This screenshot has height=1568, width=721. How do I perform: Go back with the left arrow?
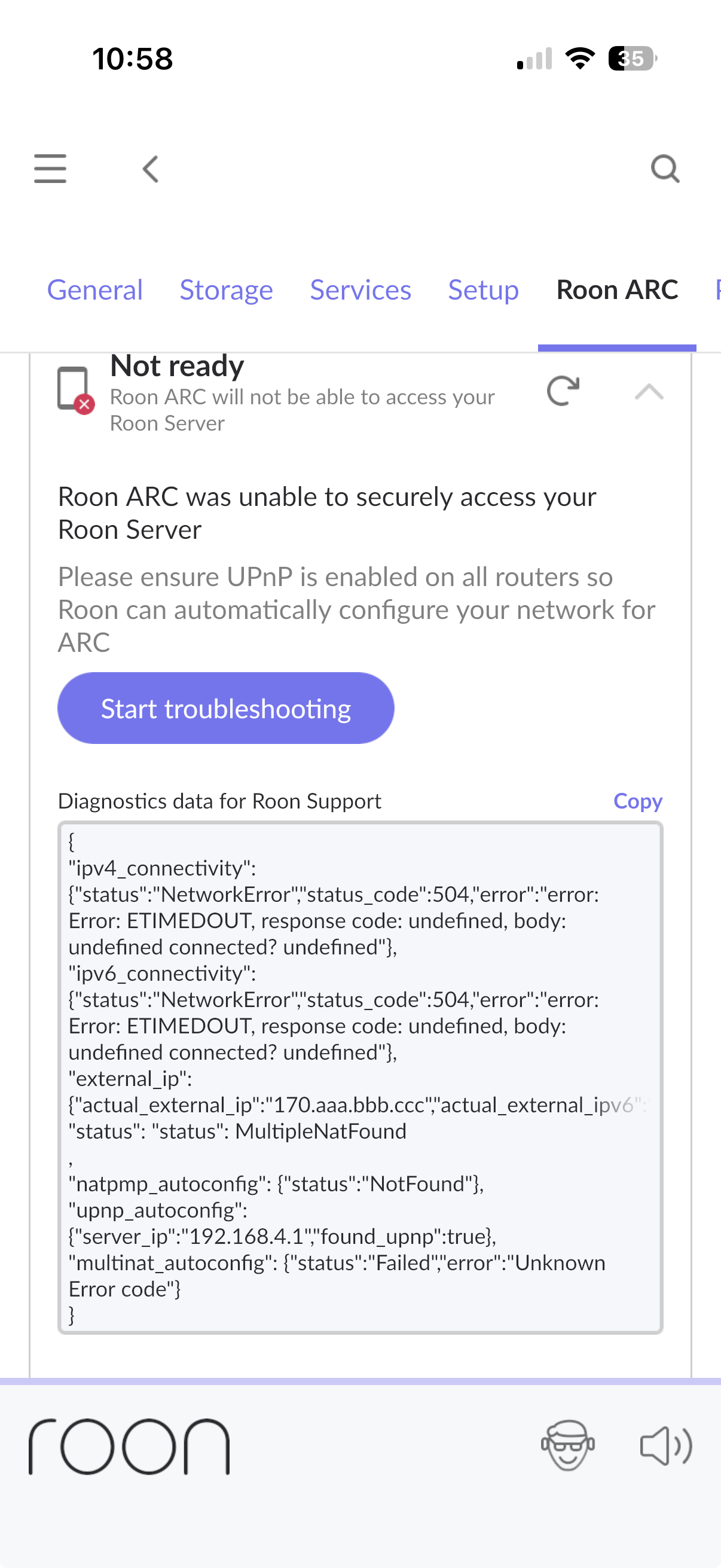[150, 169]
